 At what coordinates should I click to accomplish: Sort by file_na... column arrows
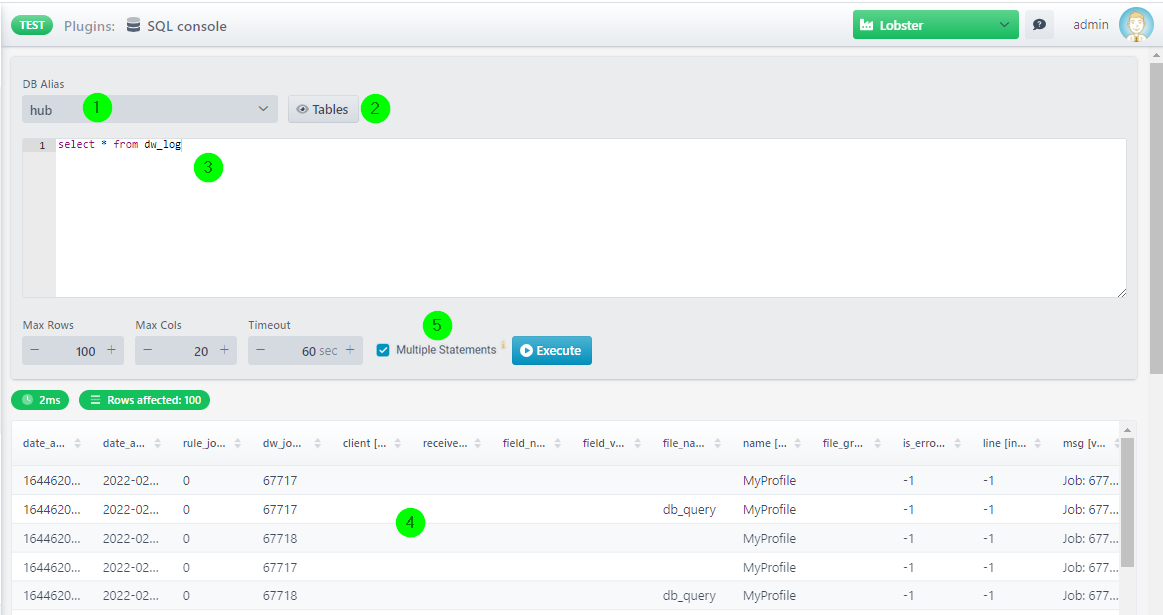(x=717, y=444)
